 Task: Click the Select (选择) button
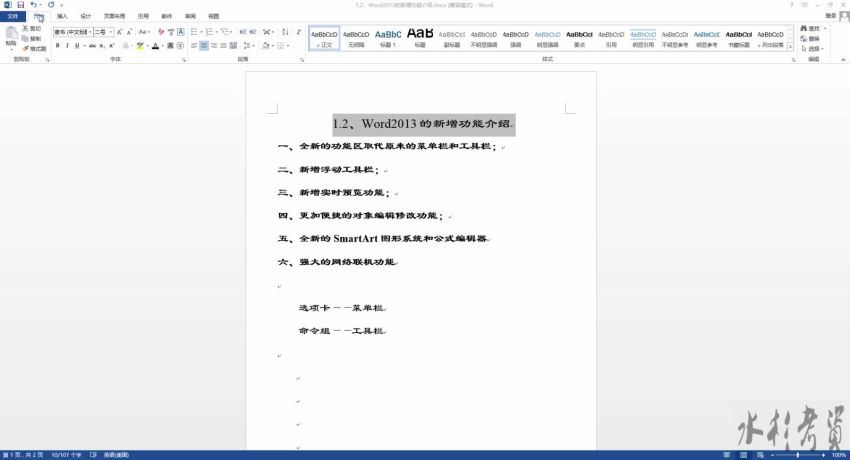[x=812, y=49]
